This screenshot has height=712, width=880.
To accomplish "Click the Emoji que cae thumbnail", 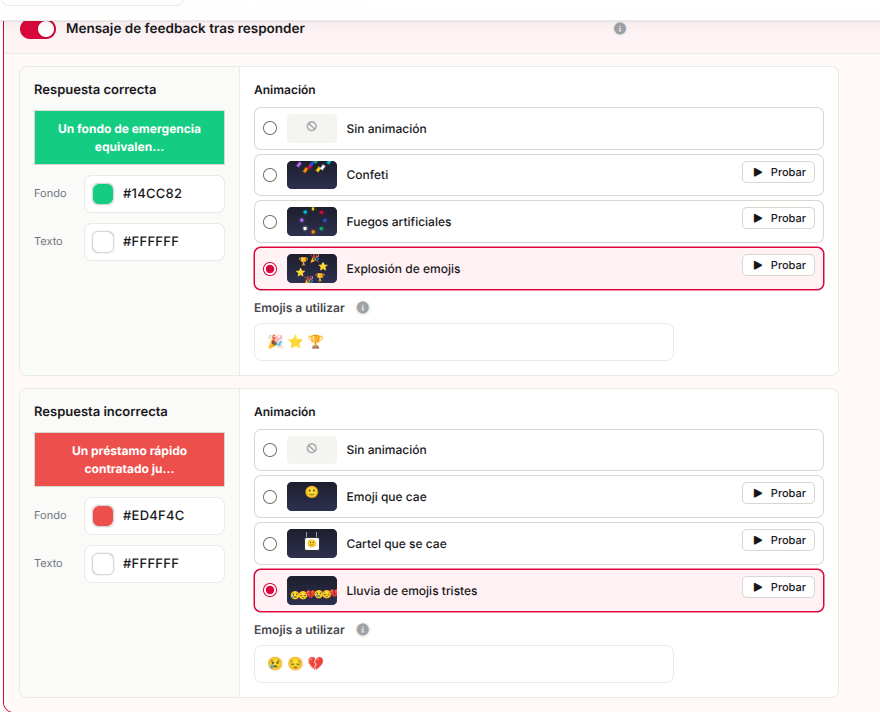I will coord(312,497).
